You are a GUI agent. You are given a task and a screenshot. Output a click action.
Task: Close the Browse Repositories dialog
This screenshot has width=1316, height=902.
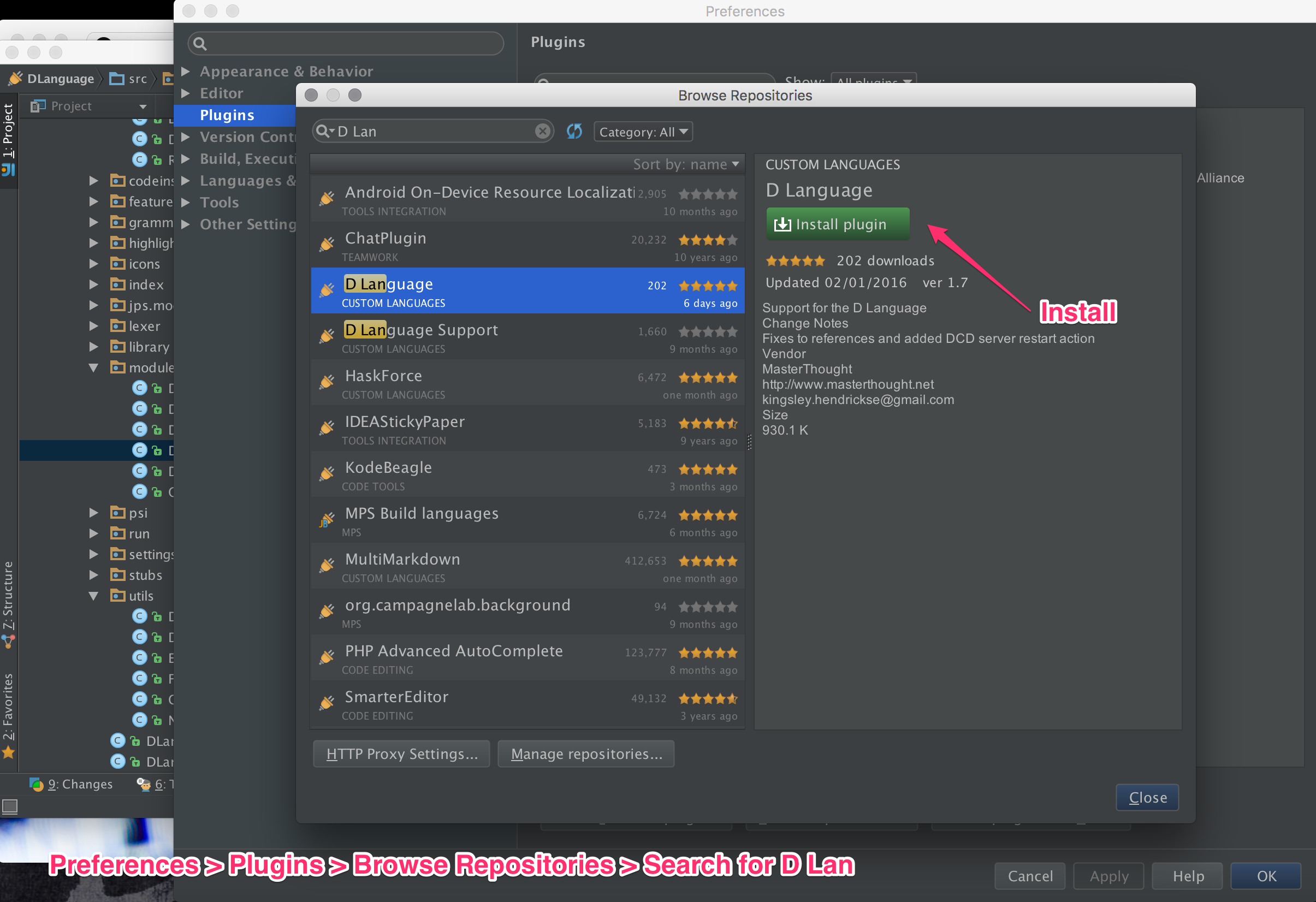(x=1147, y=797)
